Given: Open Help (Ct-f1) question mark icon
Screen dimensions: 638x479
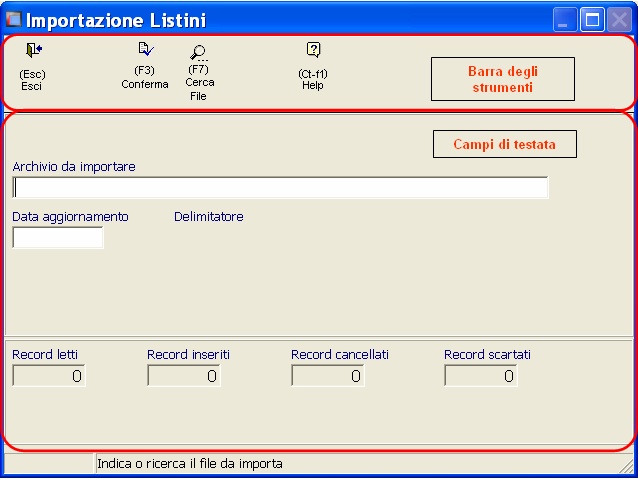Looking at the screenshot, I should (x=313, y=50).
